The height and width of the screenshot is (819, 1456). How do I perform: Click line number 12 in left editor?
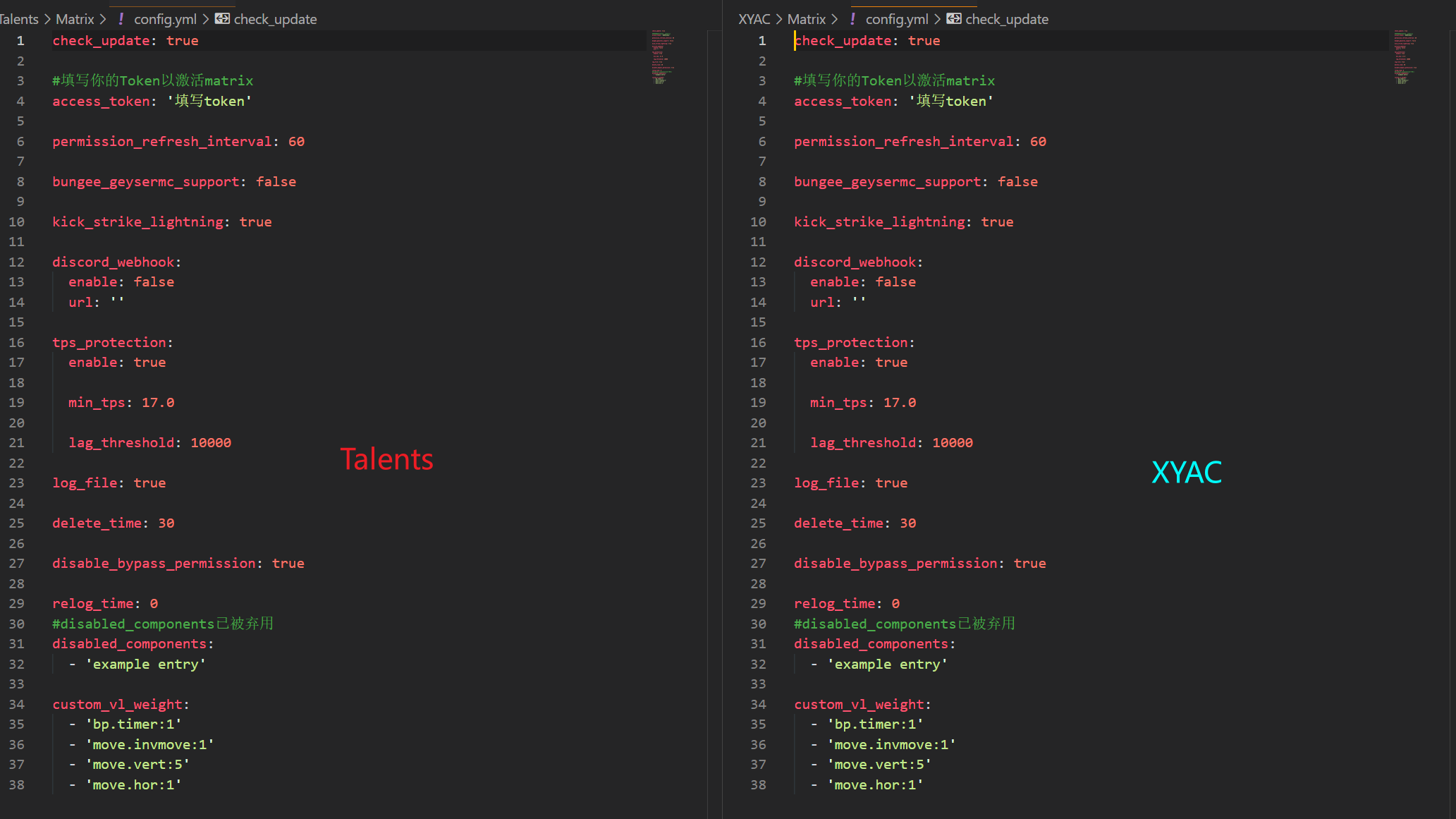tap(17, 262)
